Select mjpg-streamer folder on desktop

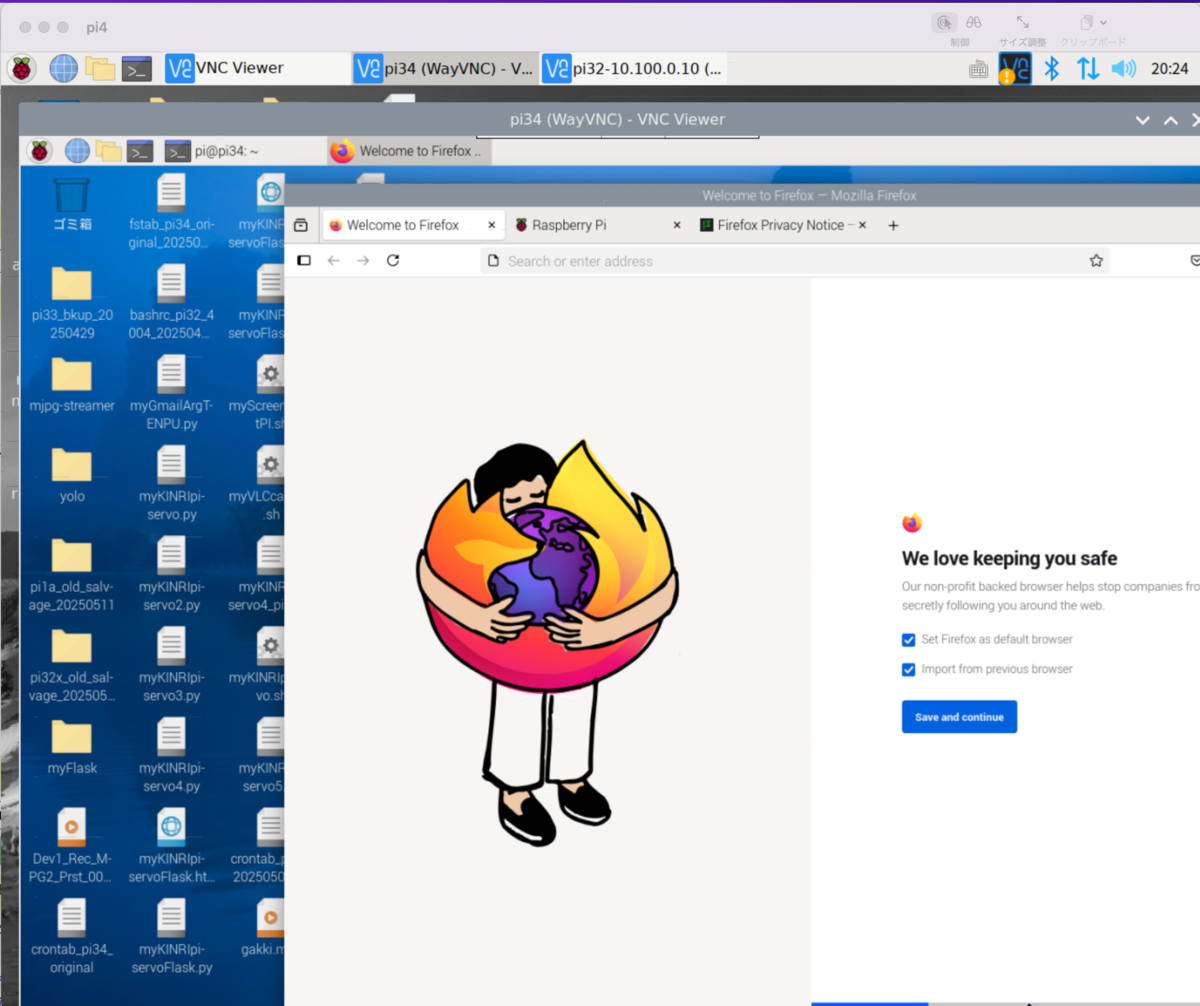tap(72, 385)
